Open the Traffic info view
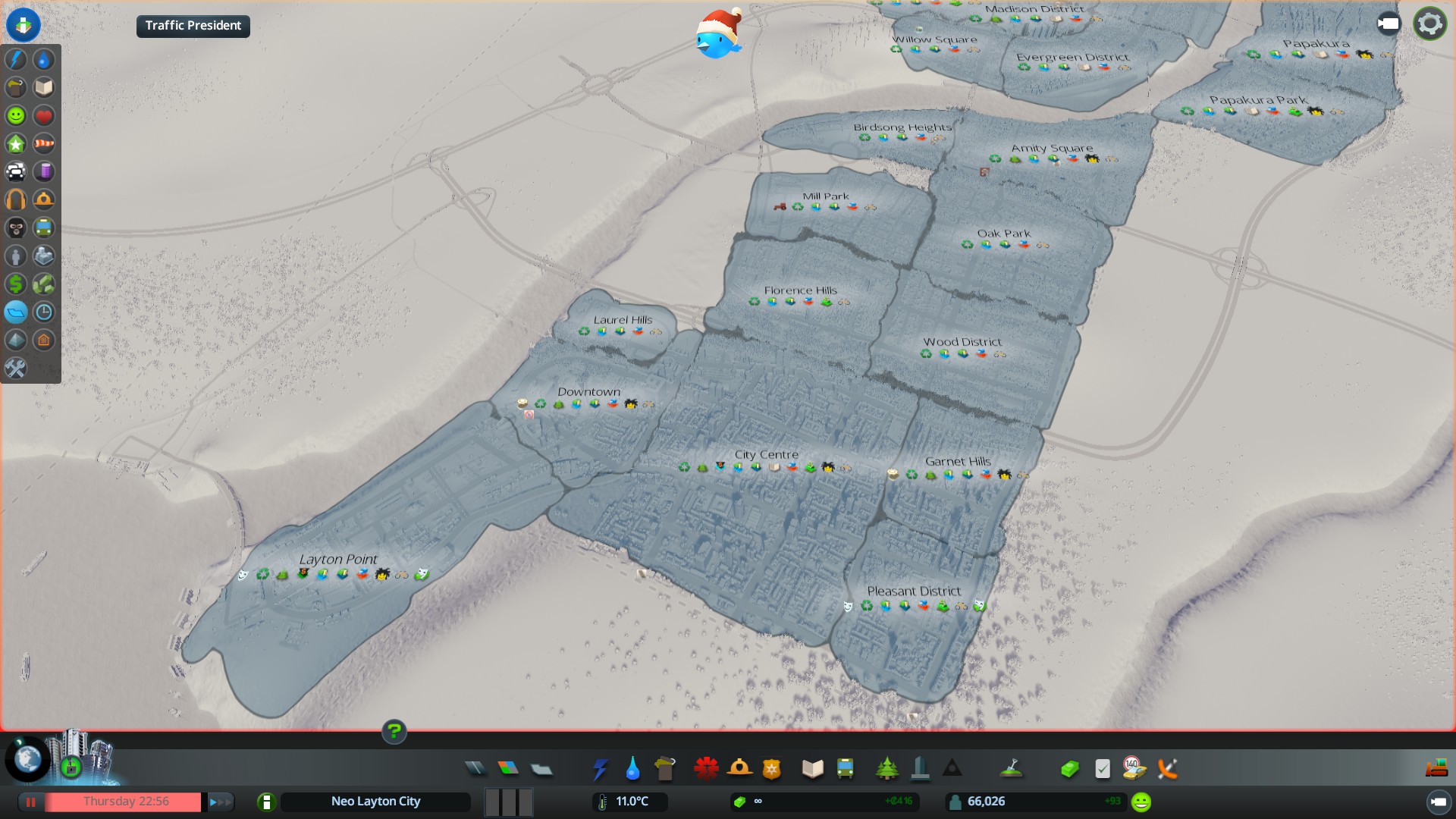 click(16, 172)
